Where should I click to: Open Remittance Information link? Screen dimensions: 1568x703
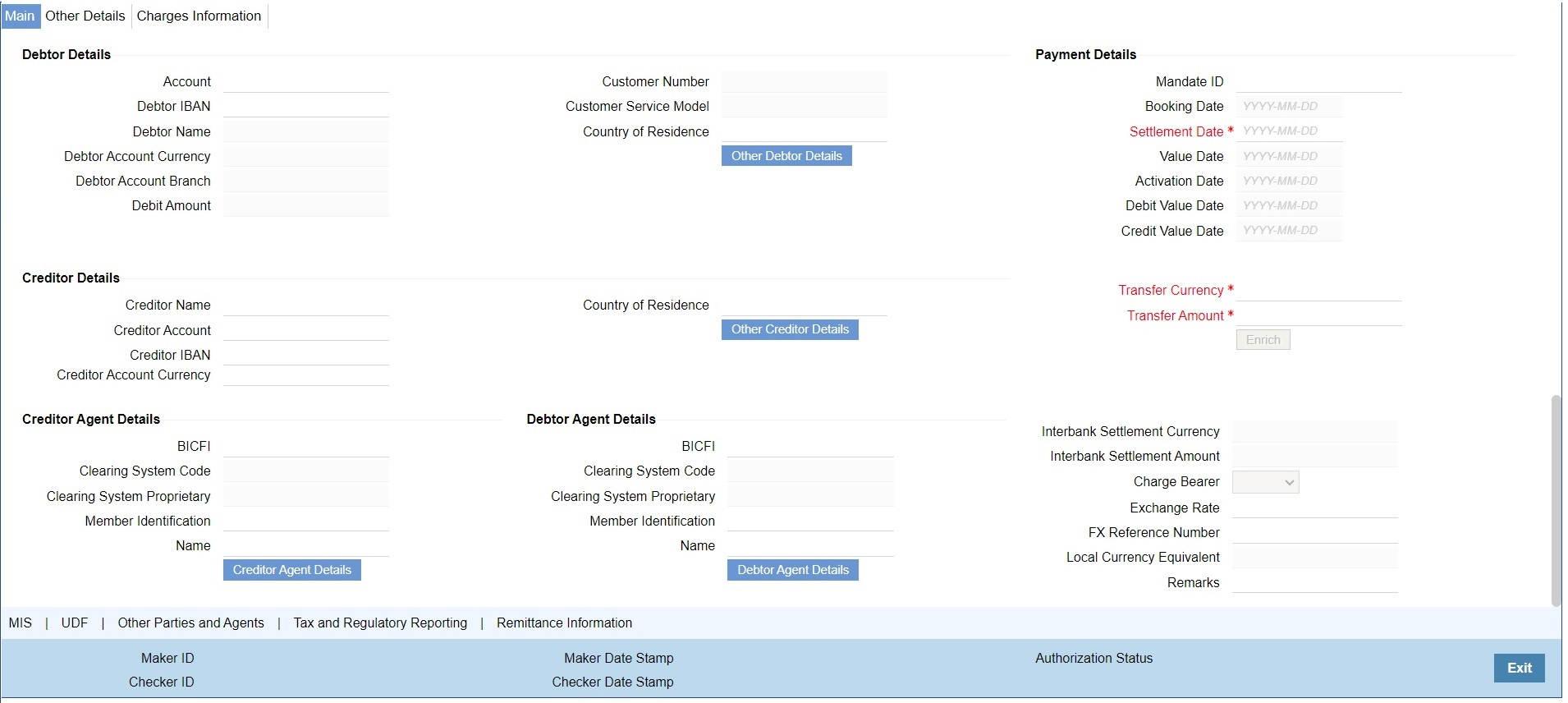coord(565,623)
